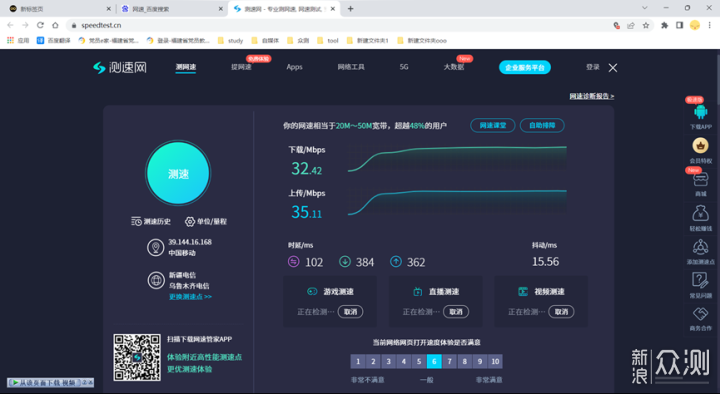Click the 从该页面下载视频 bar
The width and height of the screenshot is (720, 394).
click(51, 382)
